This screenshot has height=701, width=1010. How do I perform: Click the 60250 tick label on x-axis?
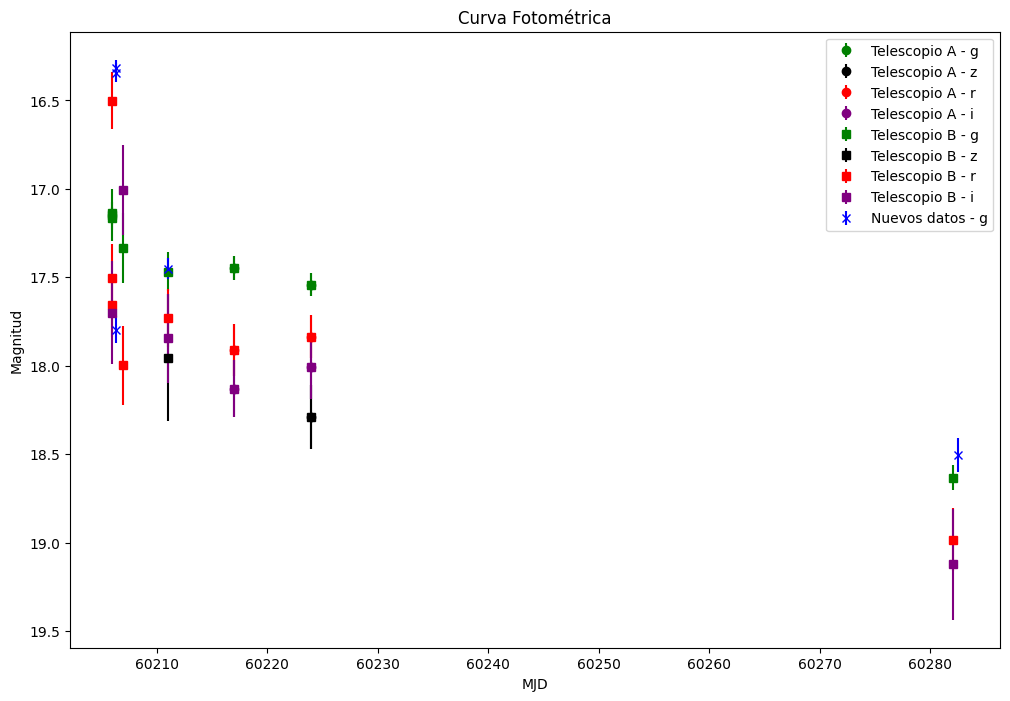click(599, 664)
